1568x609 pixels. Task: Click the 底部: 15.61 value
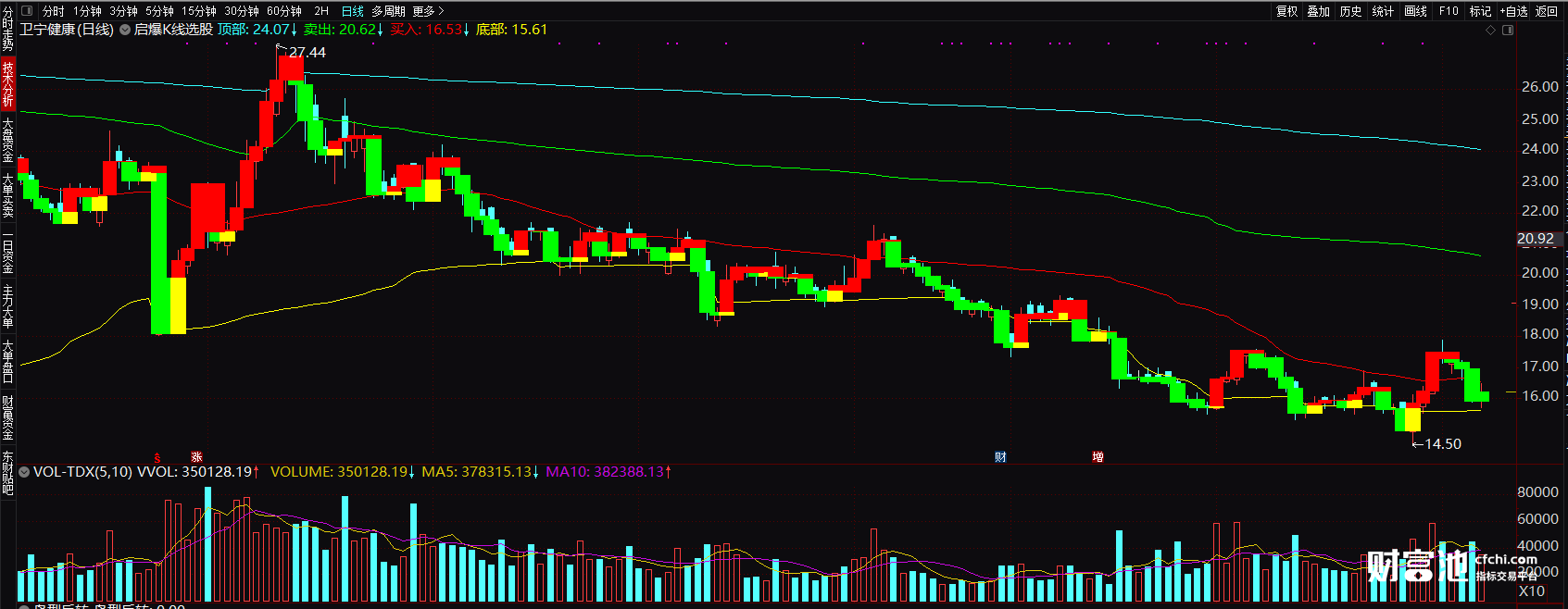pos(511,30)
